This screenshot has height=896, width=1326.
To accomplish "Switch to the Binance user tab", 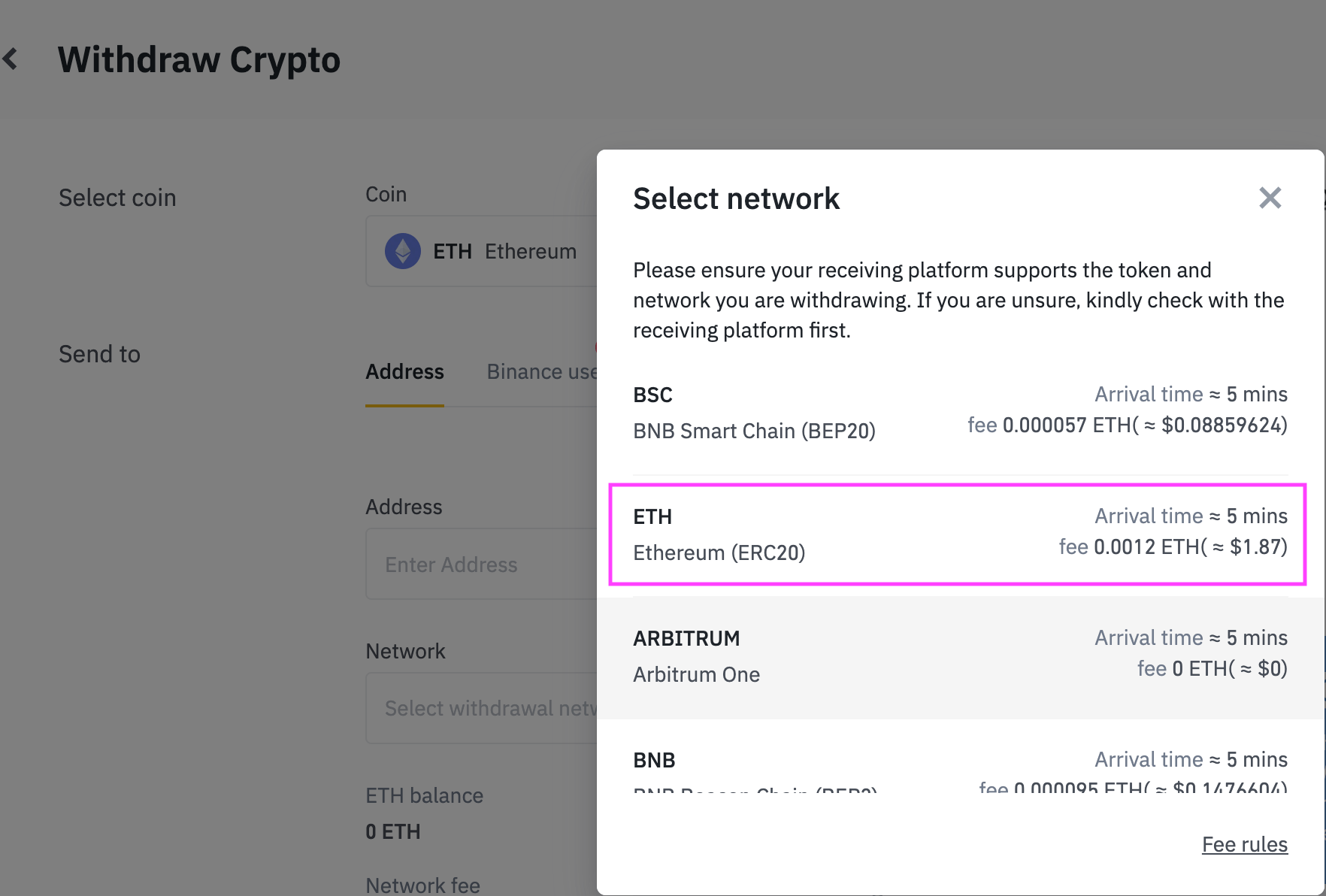I will click(541, 372).
